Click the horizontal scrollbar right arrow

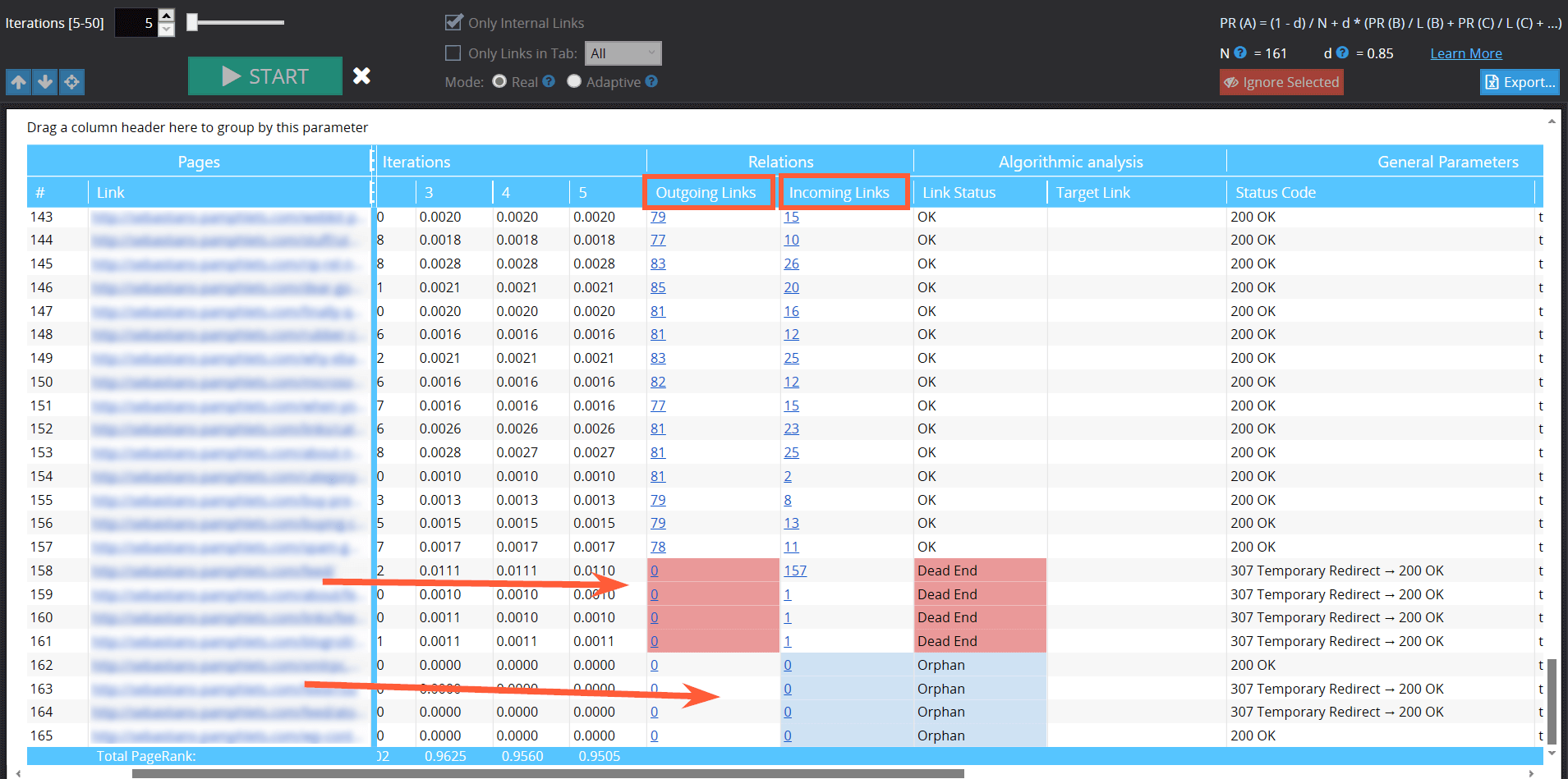click(x=1532, y=773)
